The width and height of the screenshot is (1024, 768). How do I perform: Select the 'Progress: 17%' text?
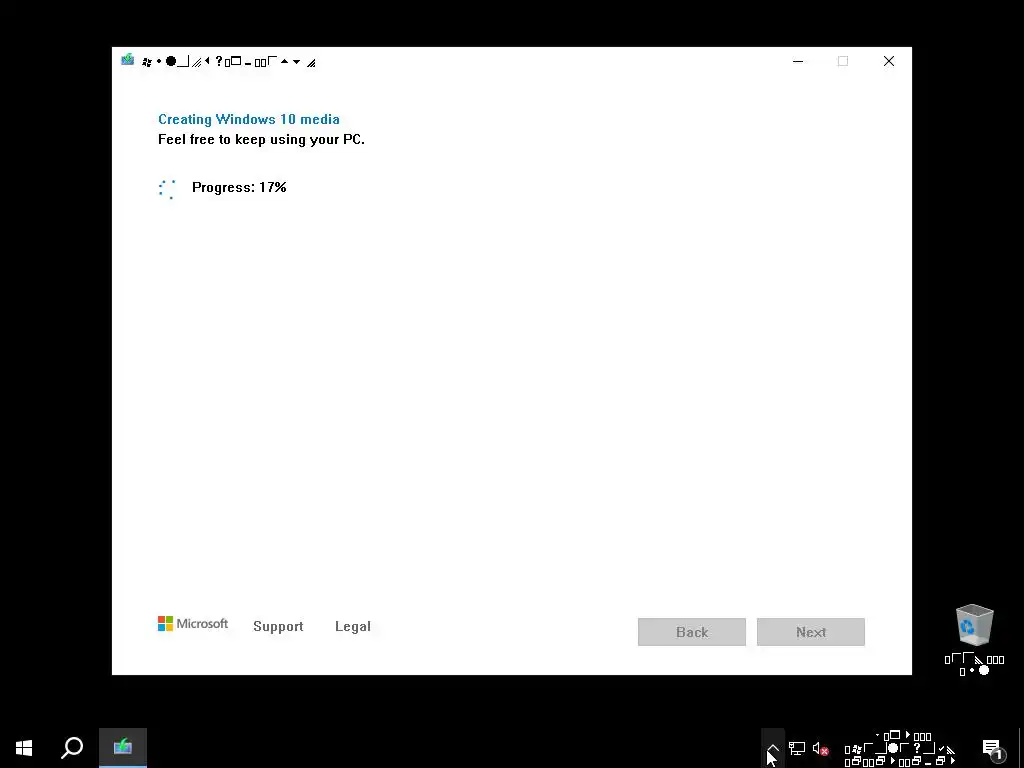click(239, 187)
